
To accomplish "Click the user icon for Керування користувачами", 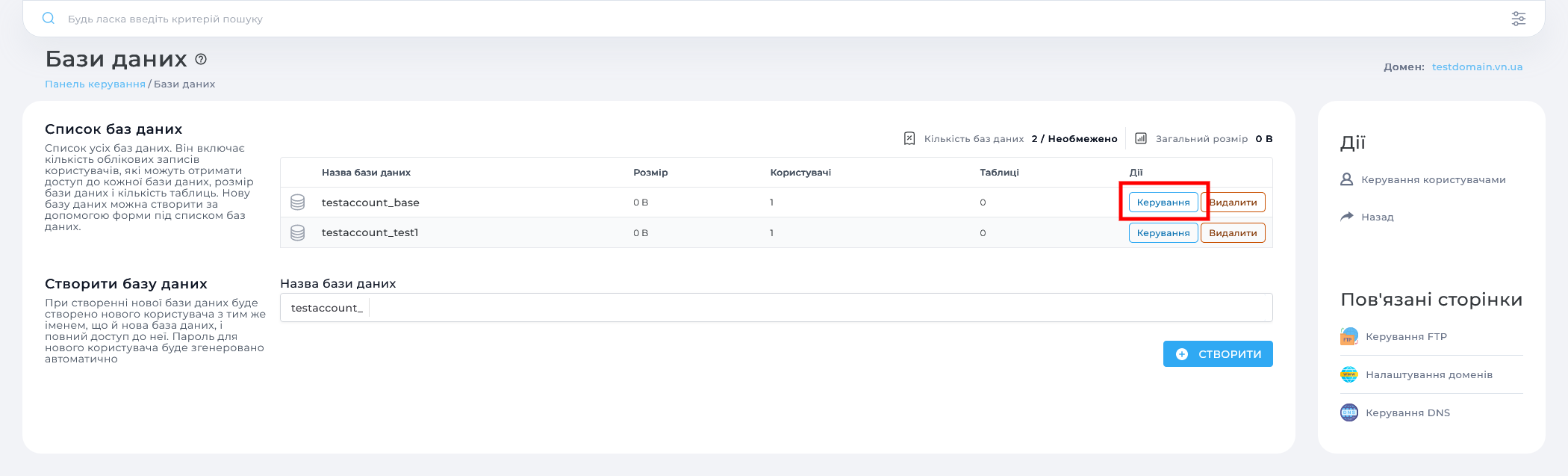I will [1347, 179].
